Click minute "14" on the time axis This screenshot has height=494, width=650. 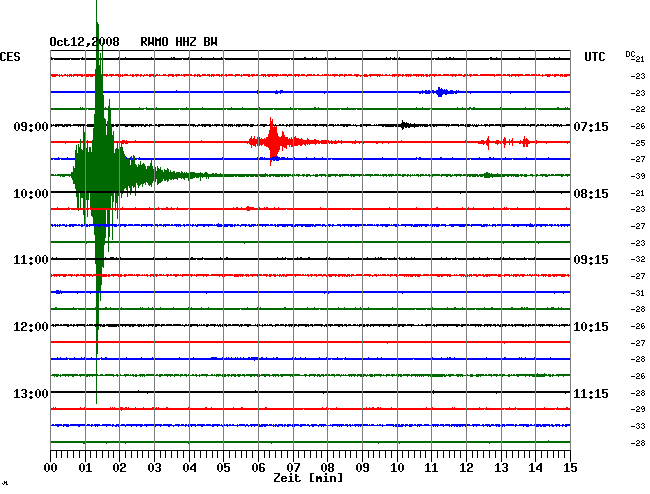[535, 468]
